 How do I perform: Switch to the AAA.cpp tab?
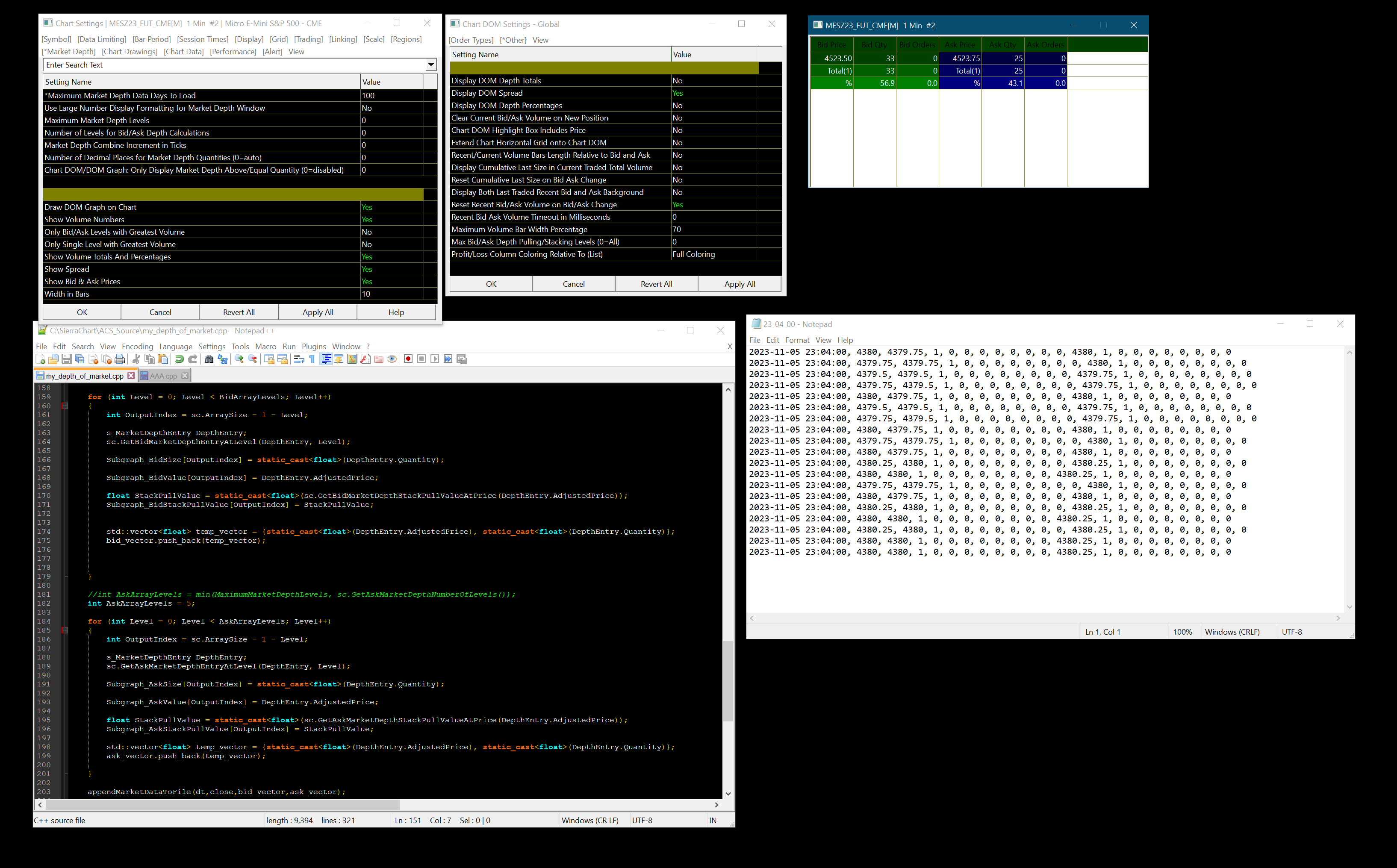163,376
